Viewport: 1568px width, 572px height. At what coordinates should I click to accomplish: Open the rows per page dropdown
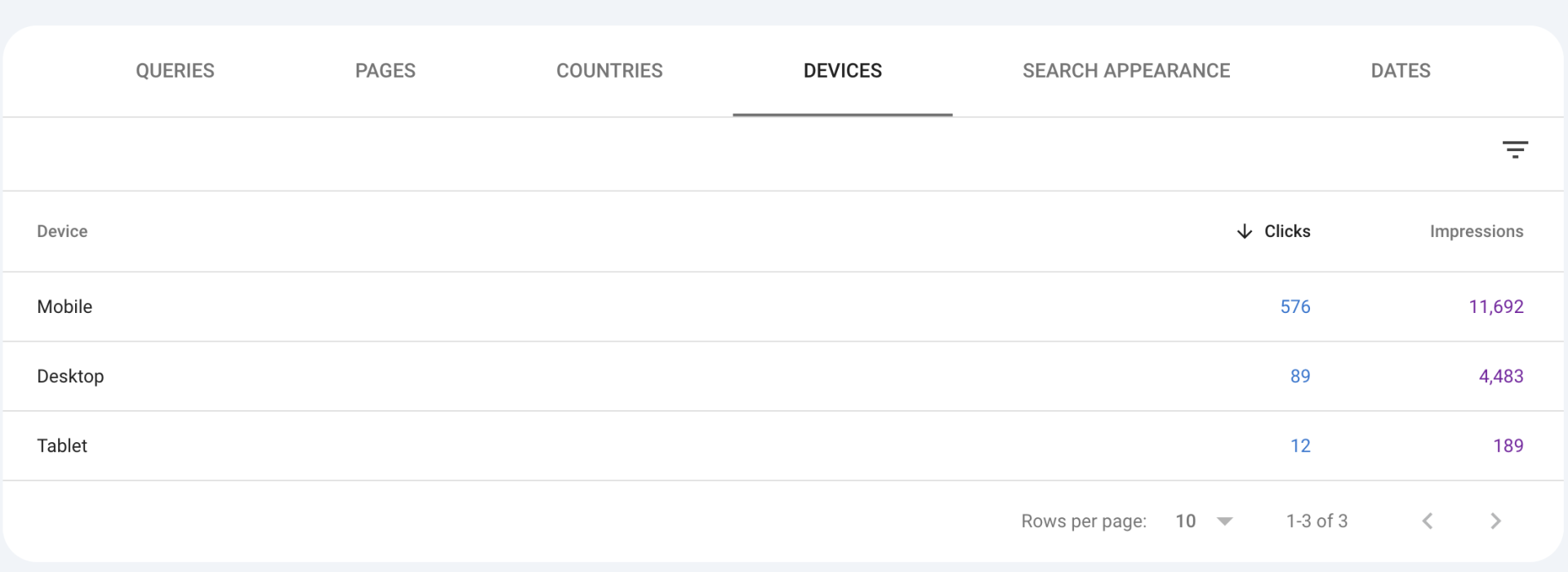tap(1204, 521)
